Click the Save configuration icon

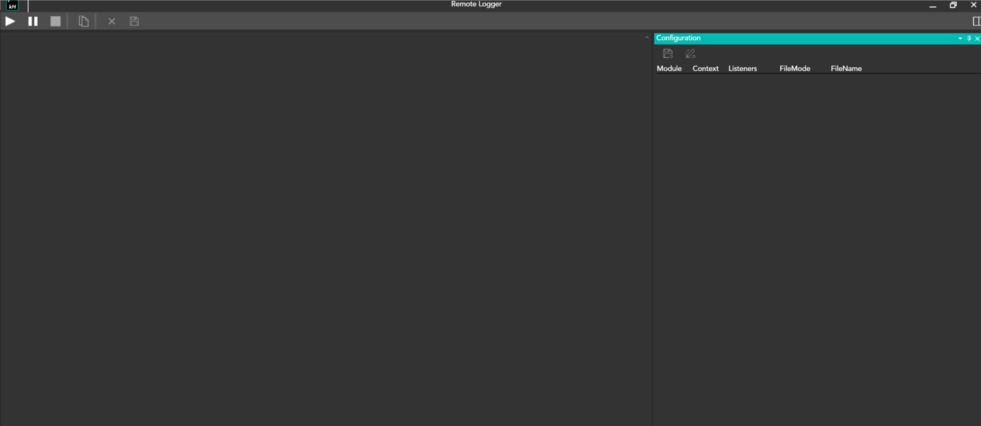668,53
